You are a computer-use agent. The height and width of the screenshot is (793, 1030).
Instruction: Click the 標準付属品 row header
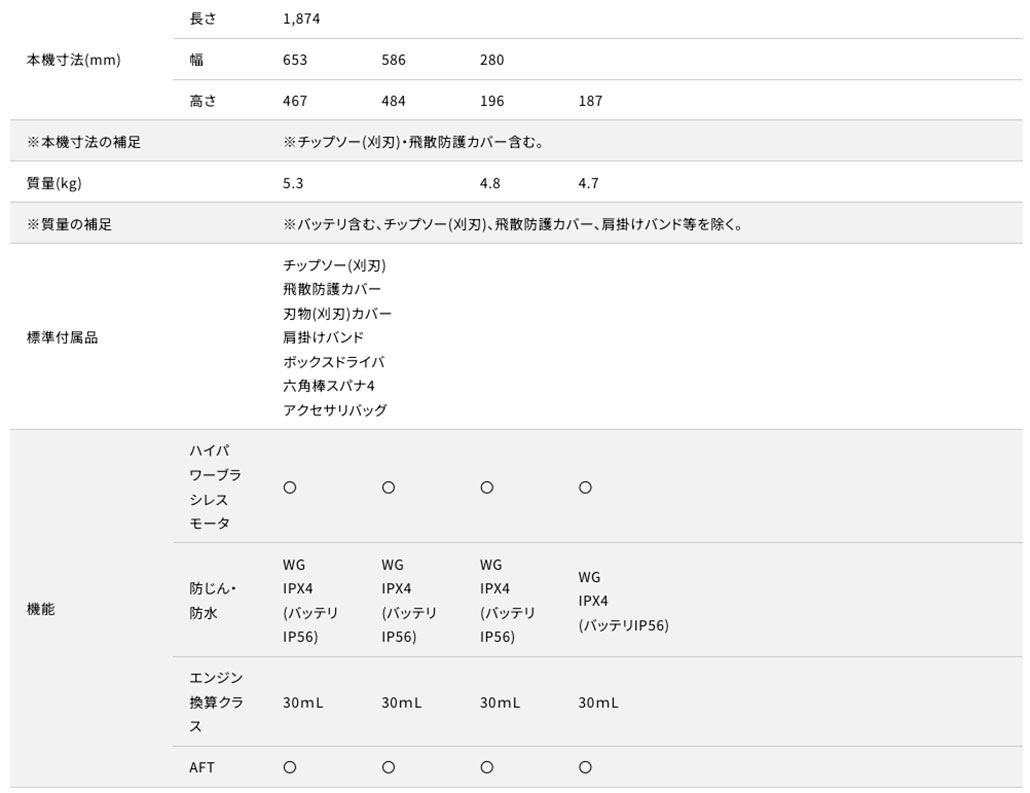click(62, 338)
